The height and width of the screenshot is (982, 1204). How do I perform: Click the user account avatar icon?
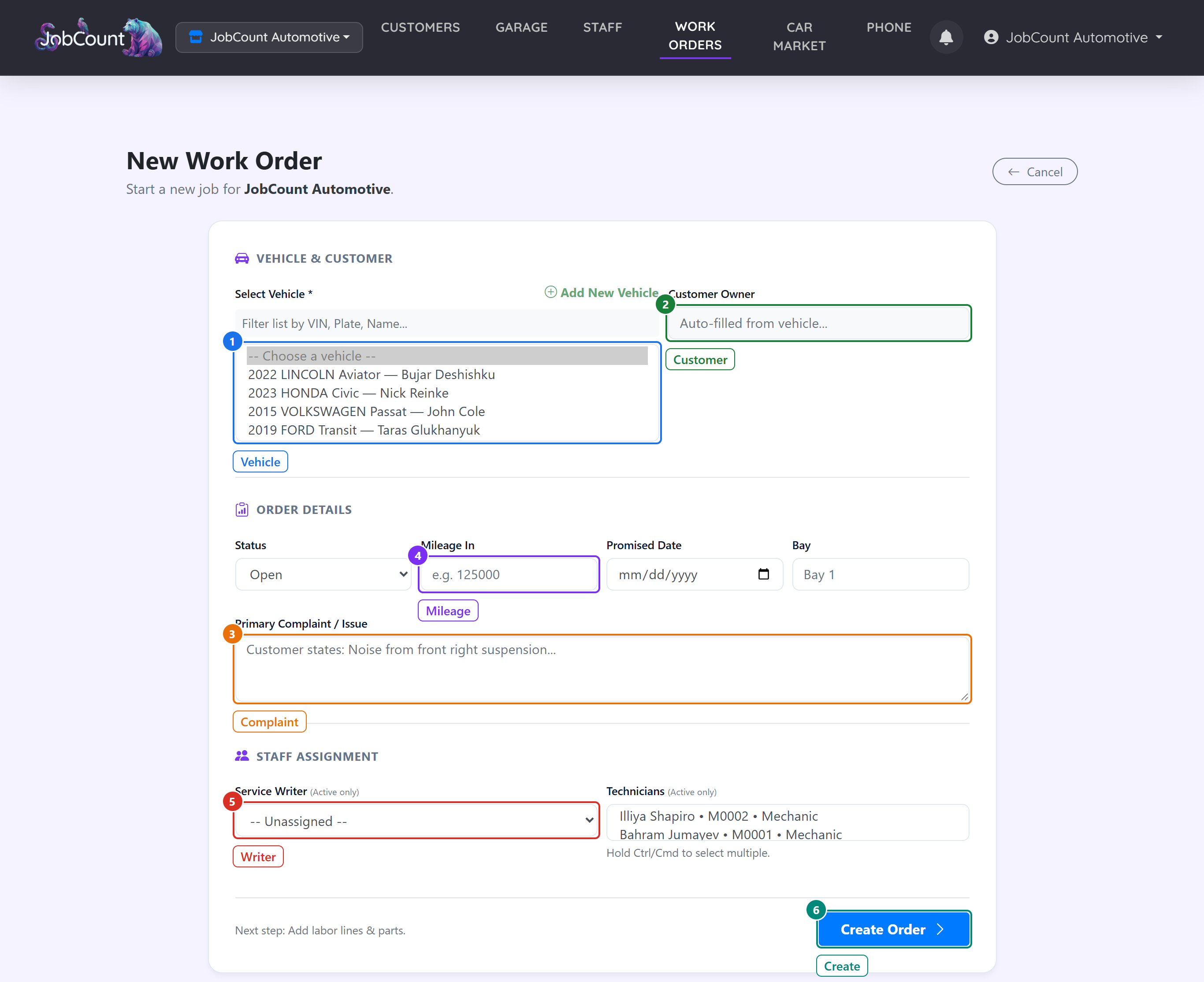991,37
